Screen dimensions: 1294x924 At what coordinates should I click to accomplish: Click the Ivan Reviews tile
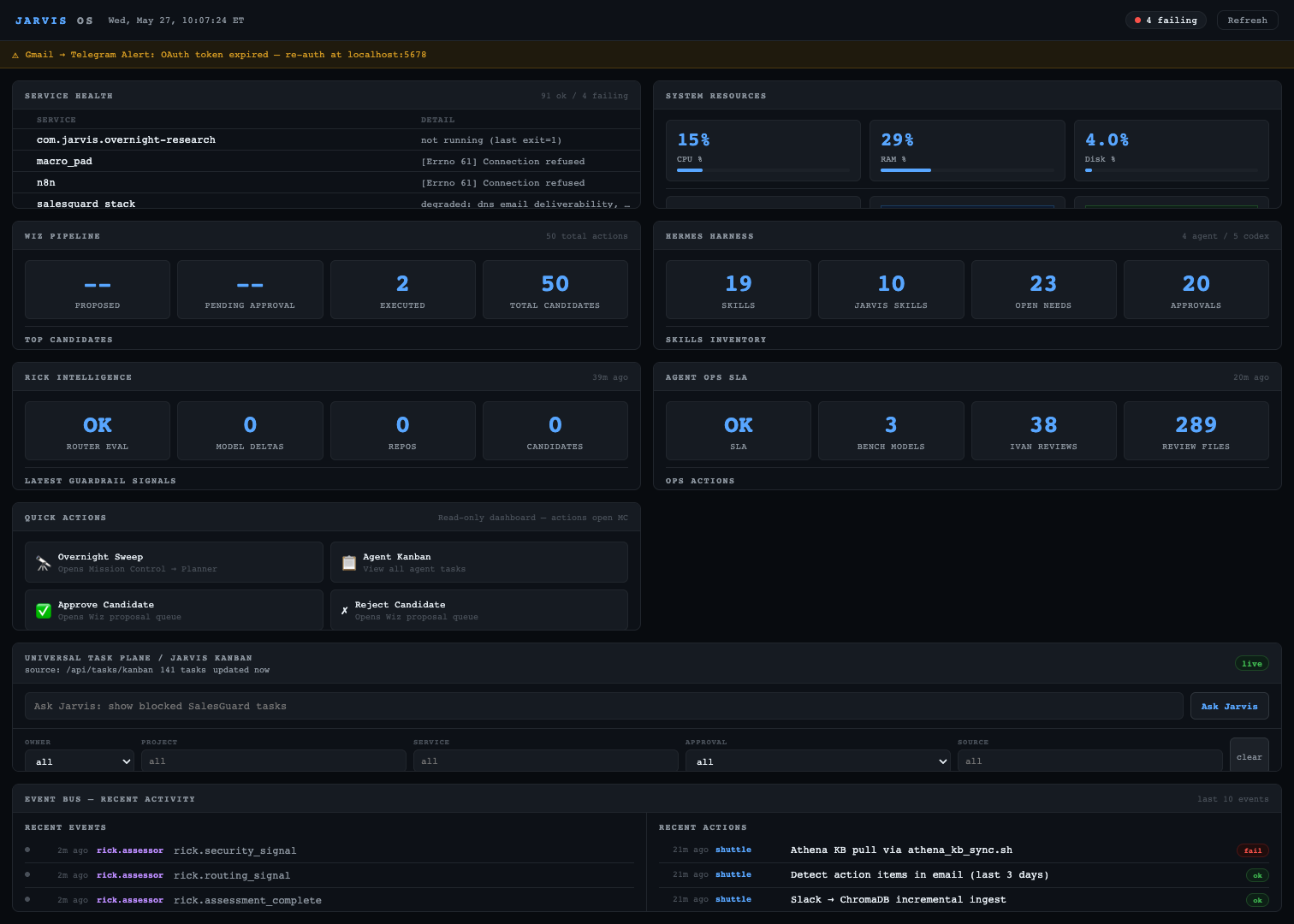(x=1043, y=431)
